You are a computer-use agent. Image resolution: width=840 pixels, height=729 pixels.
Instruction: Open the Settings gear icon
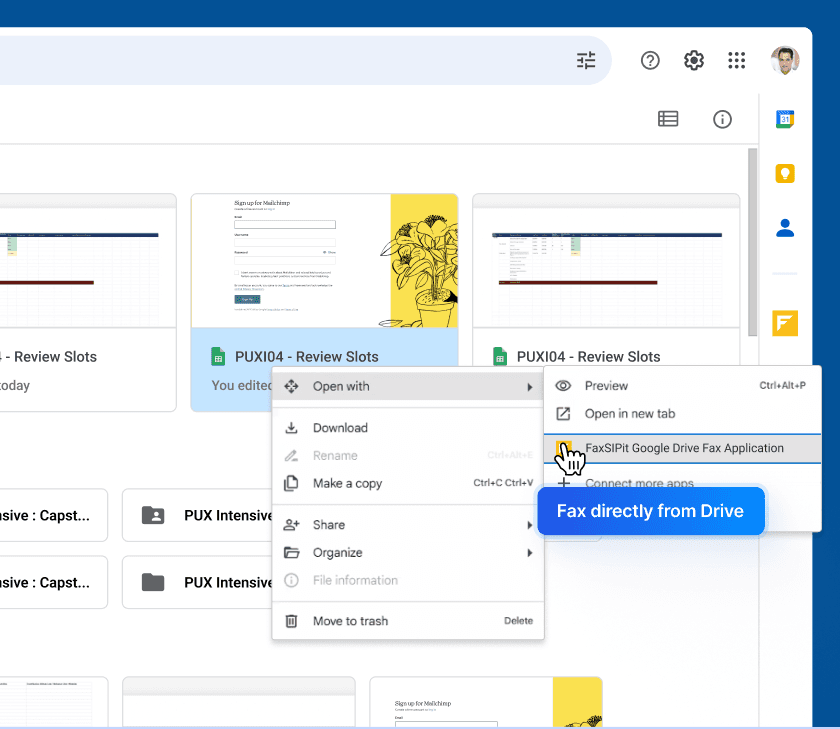(694, 61)
